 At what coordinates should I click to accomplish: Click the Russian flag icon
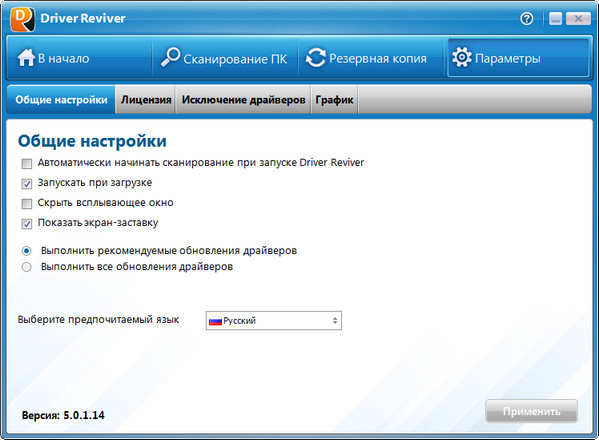click(x=215, y=321)
